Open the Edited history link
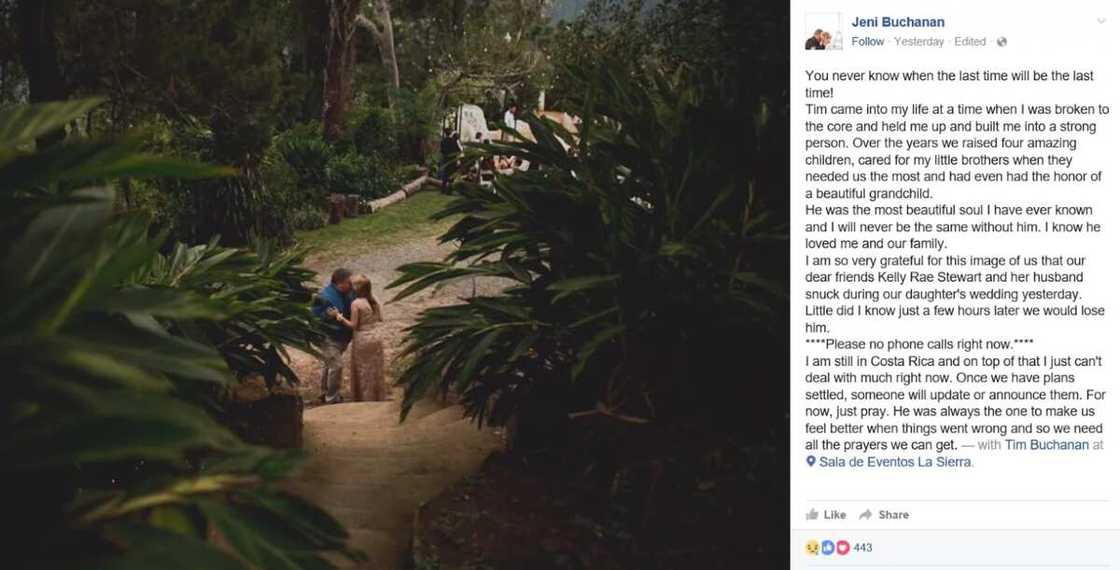1120x570 pixels. pos(970,42)
